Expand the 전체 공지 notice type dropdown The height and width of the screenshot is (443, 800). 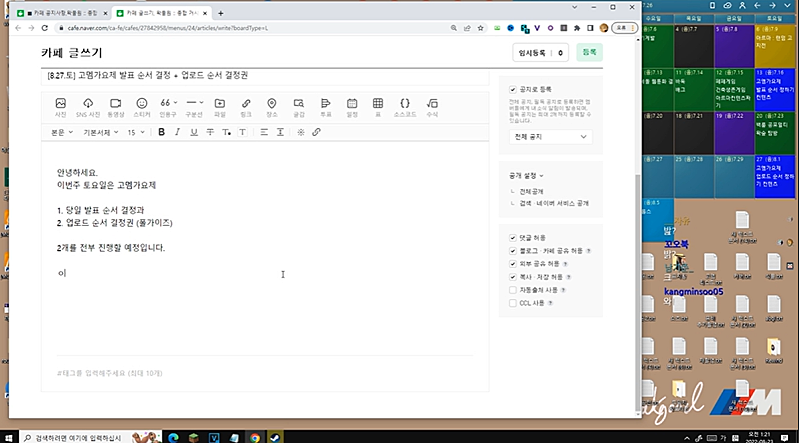tap(550, 137)
